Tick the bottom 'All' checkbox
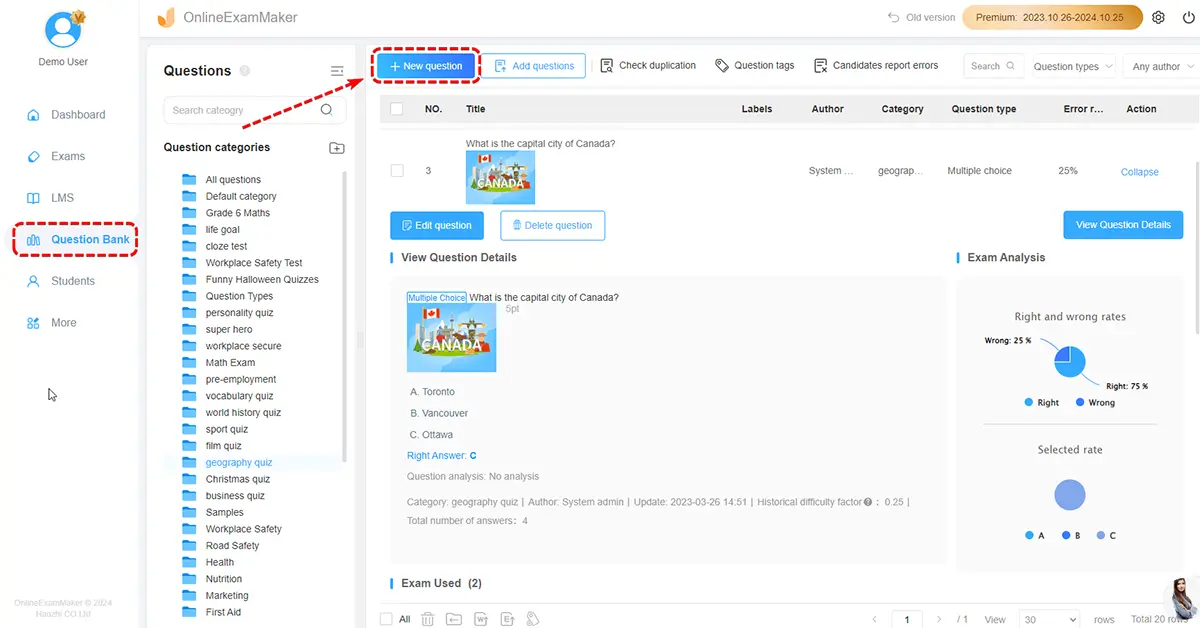 click(x=387, y=619)
